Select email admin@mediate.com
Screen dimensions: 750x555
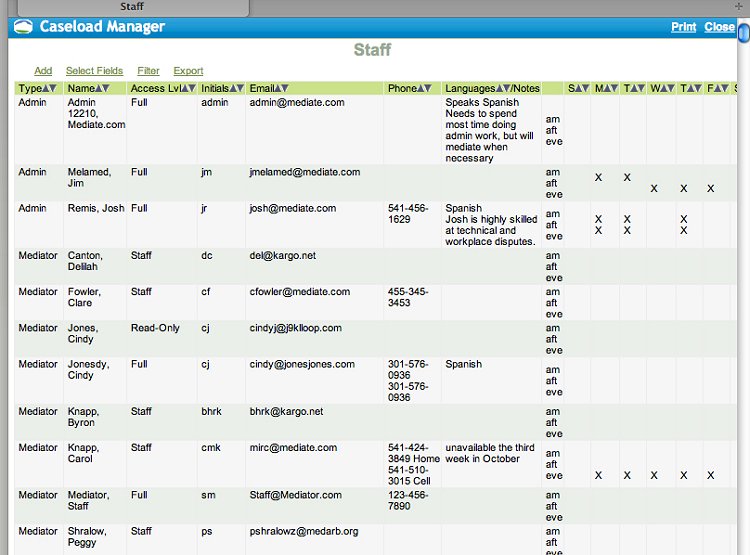click(297, 102)
